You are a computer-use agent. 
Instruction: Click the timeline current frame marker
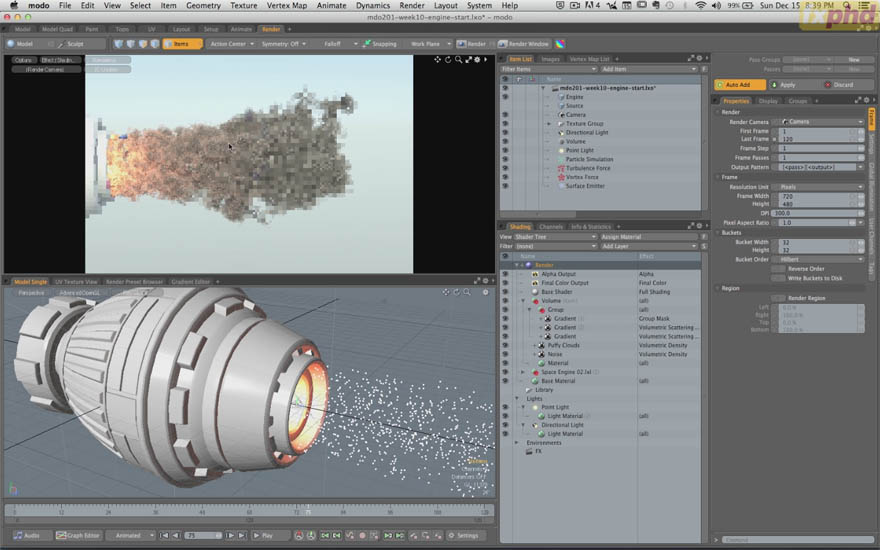[308, 509]
